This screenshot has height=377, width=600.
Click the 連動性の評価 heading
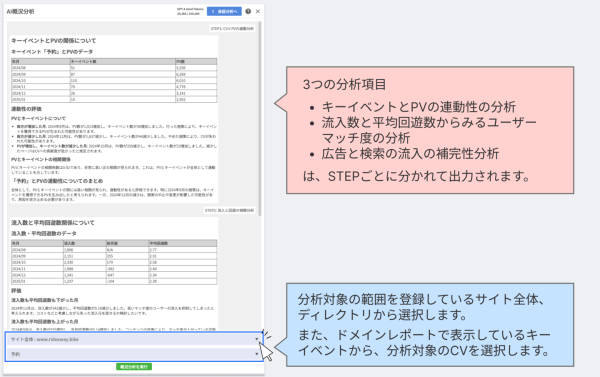tap(26, 109)
